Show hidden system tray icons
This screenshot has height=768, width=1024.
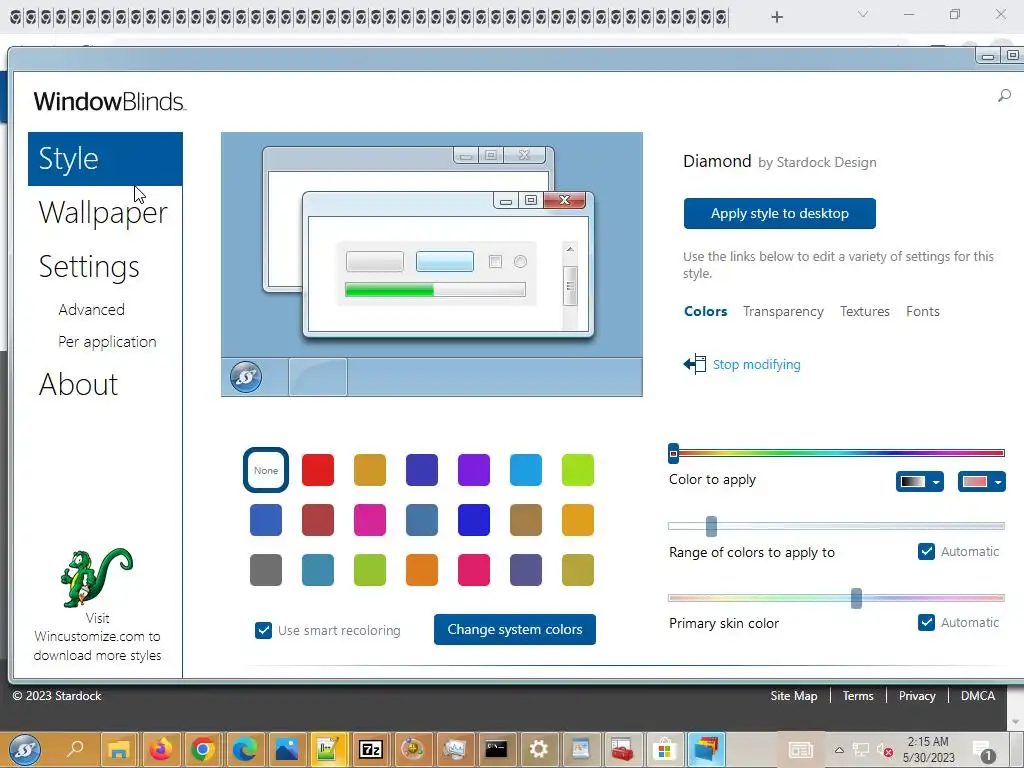click(x=839, y=750)
